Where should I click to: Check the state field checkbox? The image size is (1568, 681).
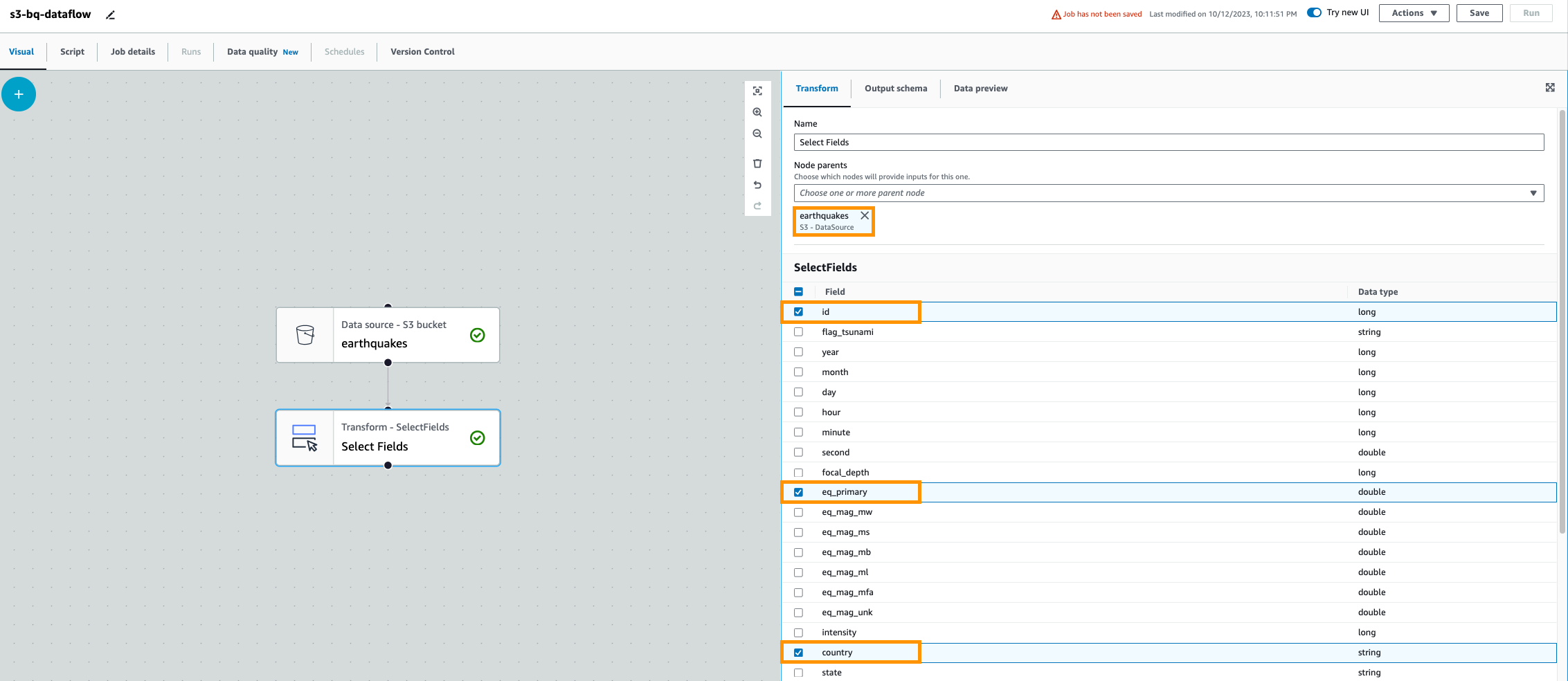pyautogui.click(x=798, y=673)
